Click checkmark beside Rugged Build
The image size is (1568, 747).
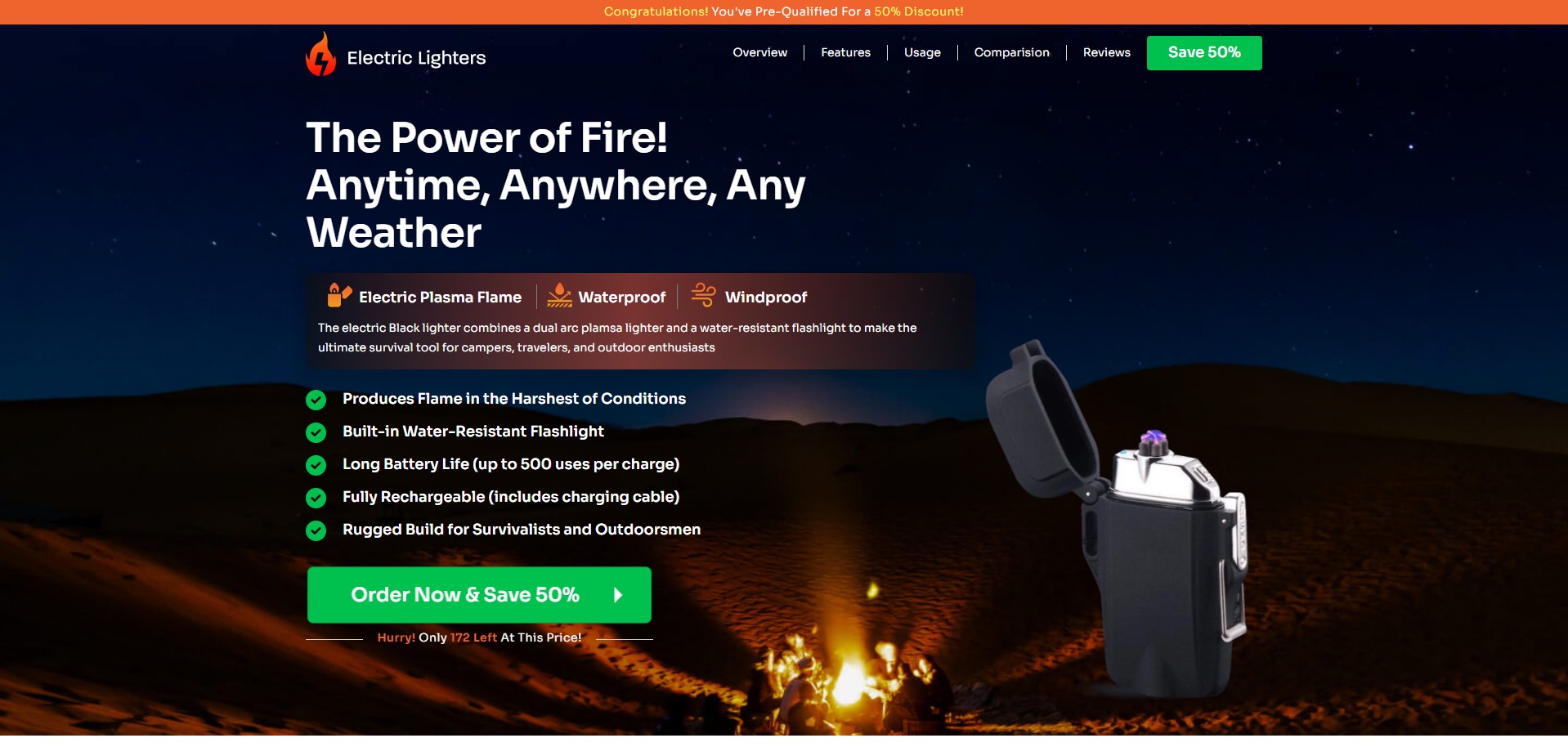click(x=316, y=530)
